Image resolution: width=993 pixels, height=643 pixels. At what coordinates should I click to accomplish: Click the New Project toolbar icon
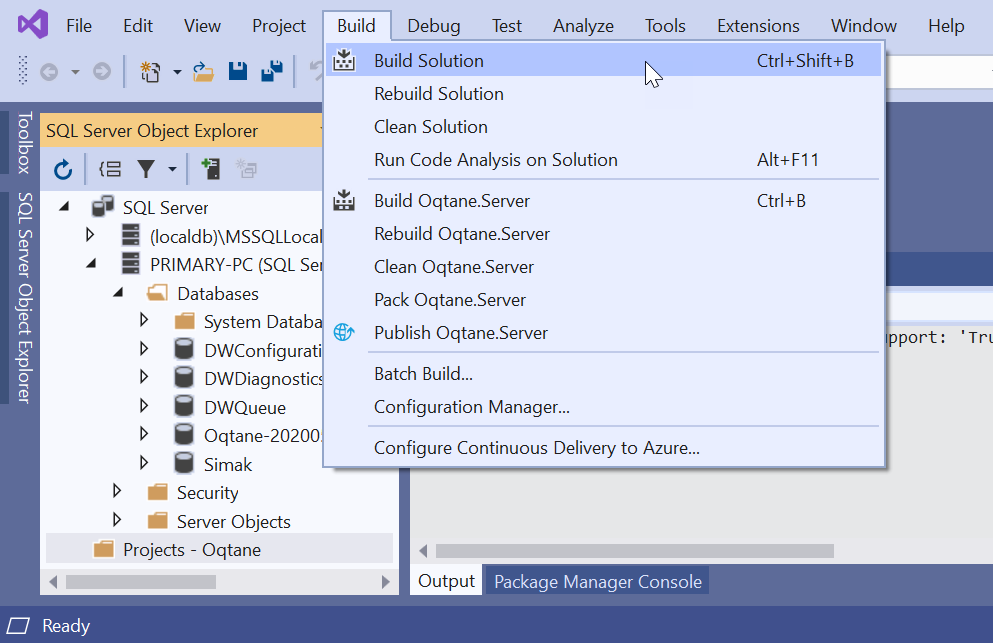pyautogui.click(x=150, y=72)
